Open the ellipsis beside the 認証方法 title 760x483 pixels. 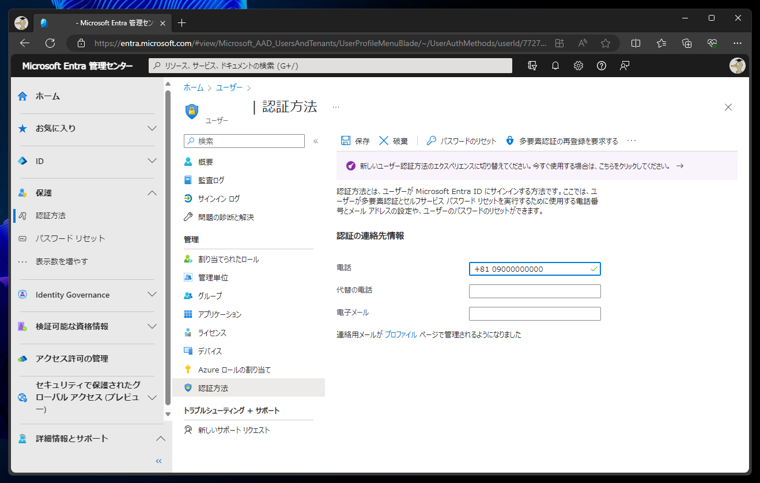(336, 107)
